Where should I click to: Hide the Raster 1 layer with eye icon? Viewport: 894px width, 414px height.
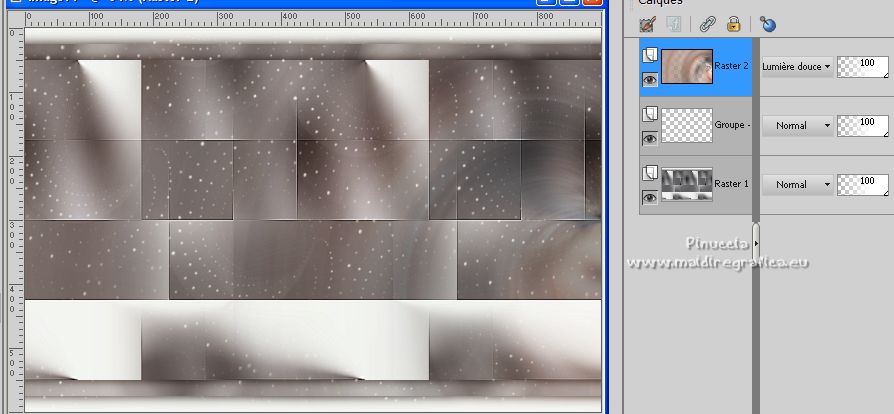coord(650,198)
